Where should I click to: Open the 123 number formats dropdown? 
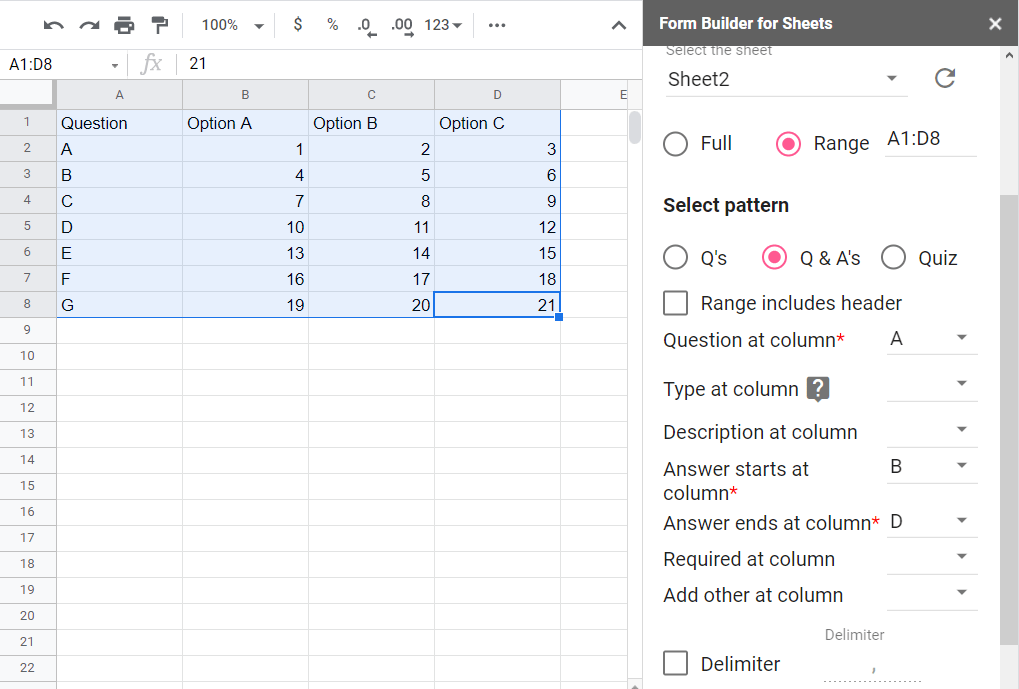point(443,25)
